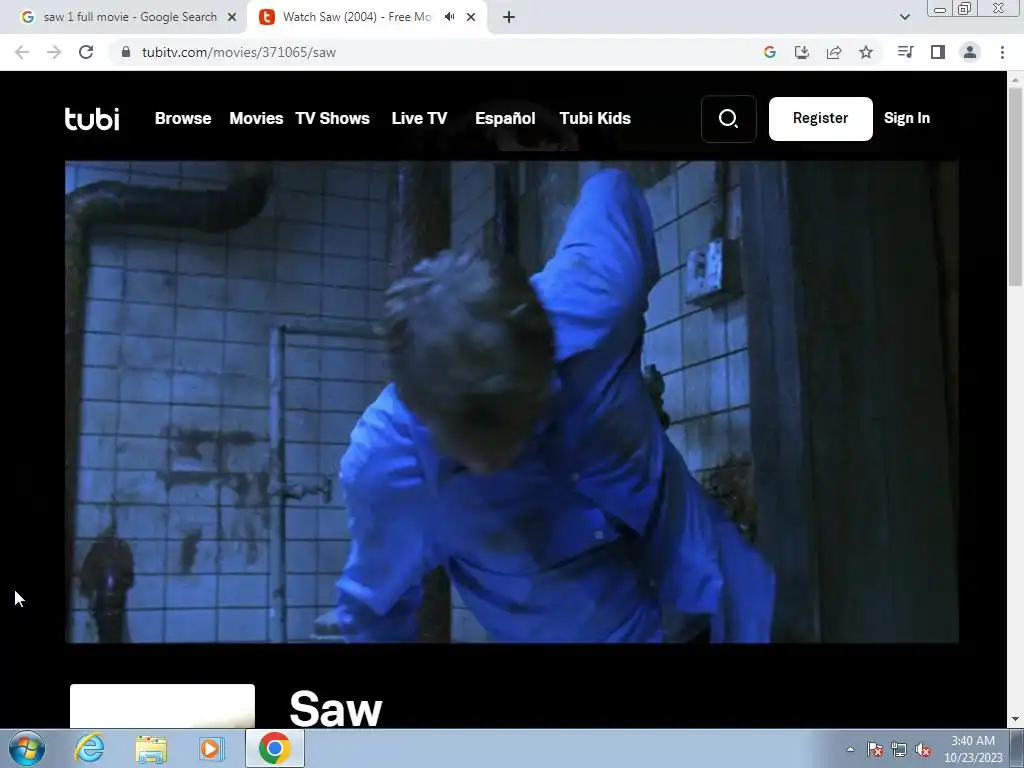Screen dimensions: 1024x768
Task: Open Windows Explorer folder in taskbar
Action: click(151, 748)
